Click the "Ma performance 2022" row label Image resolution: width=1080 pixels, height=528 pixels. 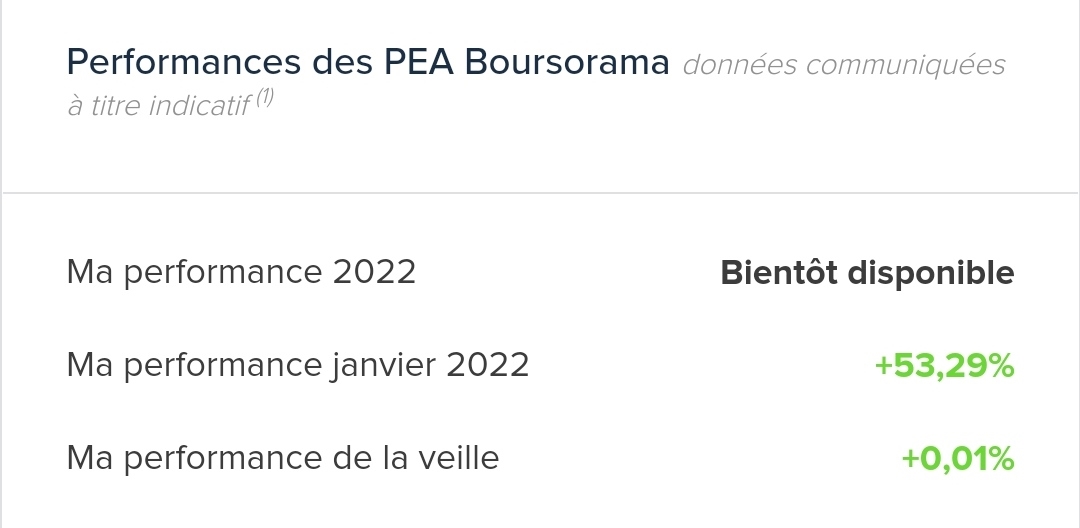click(x=241, y=272)
